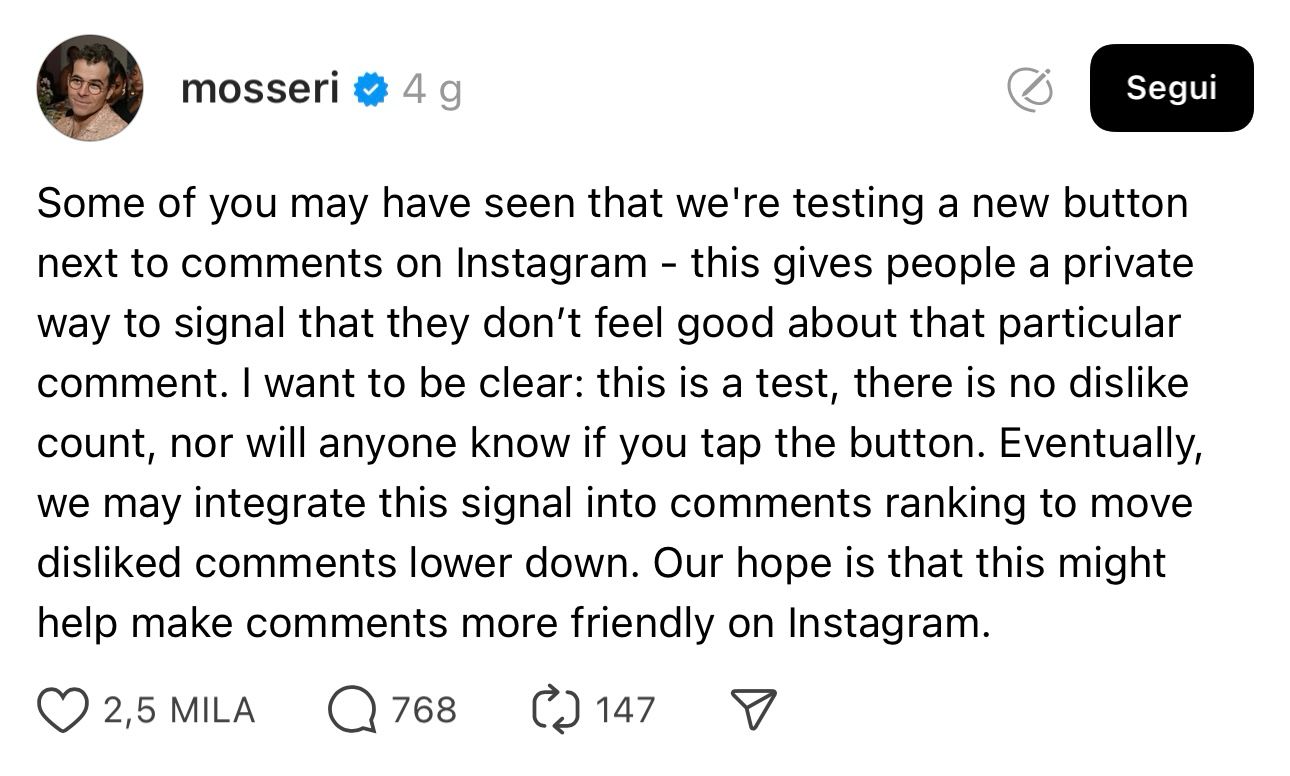This screenshot has height=776, width=1290.
Task: Open replies via the comment bubble icon
Action: [x=351, y=710]
